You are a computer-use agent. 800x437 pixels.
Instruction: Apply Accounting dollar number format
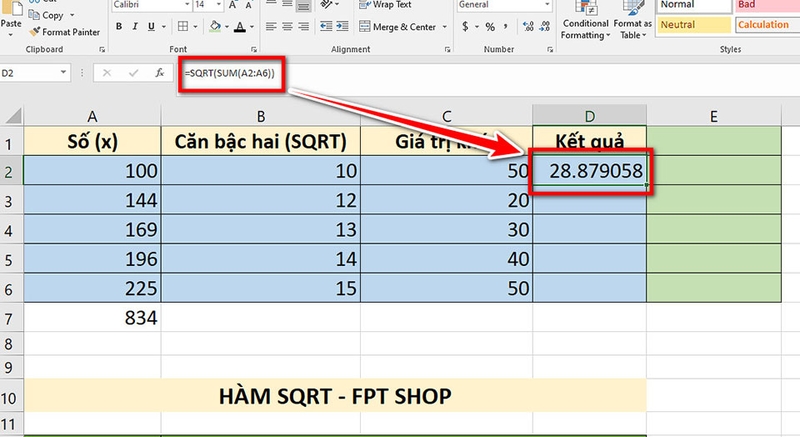(x=465, y=27)
